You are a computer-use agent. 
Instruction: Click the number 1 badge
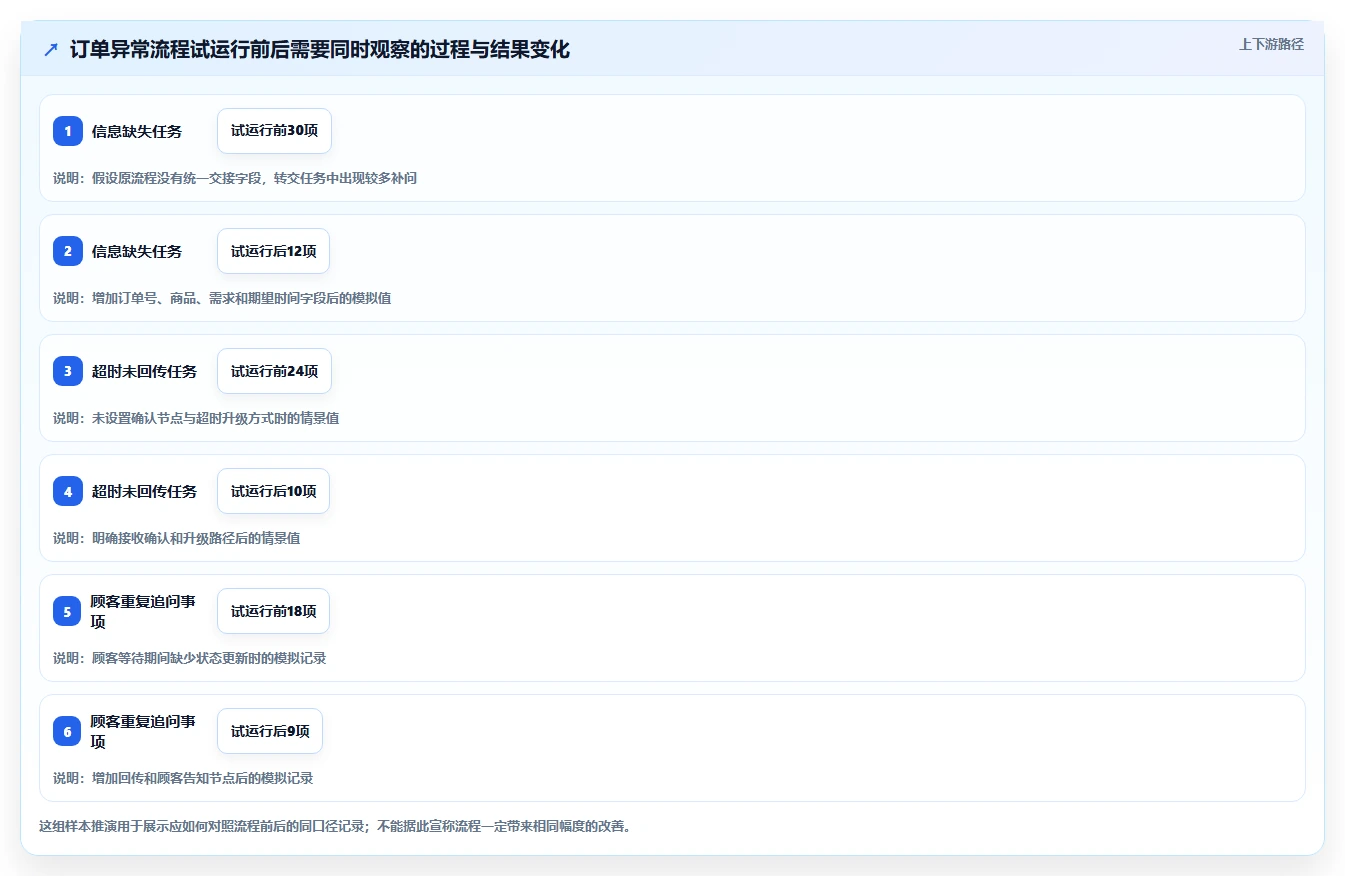[68, 131]
